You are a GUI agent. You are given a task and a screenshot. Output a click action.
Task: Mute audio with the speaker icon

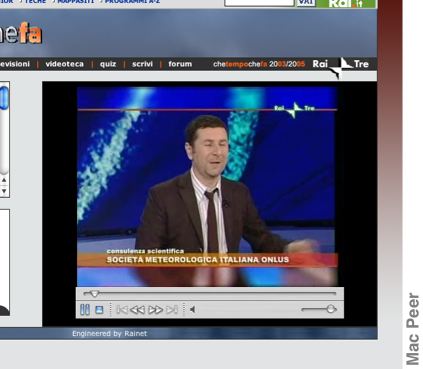point(192,310)
